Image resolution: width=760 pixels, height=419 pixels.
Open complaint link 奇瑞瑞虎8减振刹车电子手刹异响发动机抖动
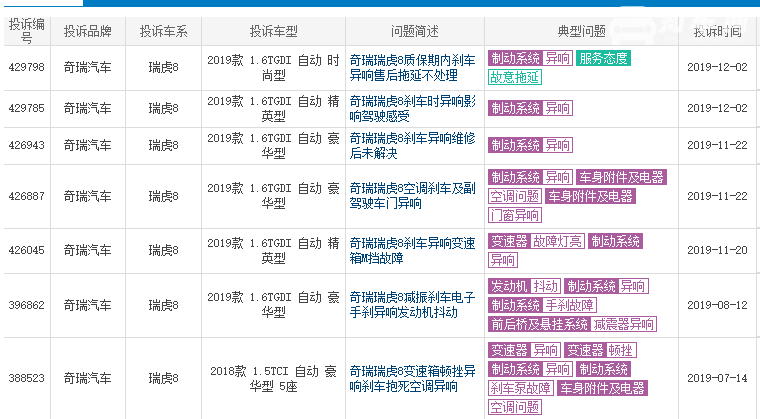click(x=412, y=305)
